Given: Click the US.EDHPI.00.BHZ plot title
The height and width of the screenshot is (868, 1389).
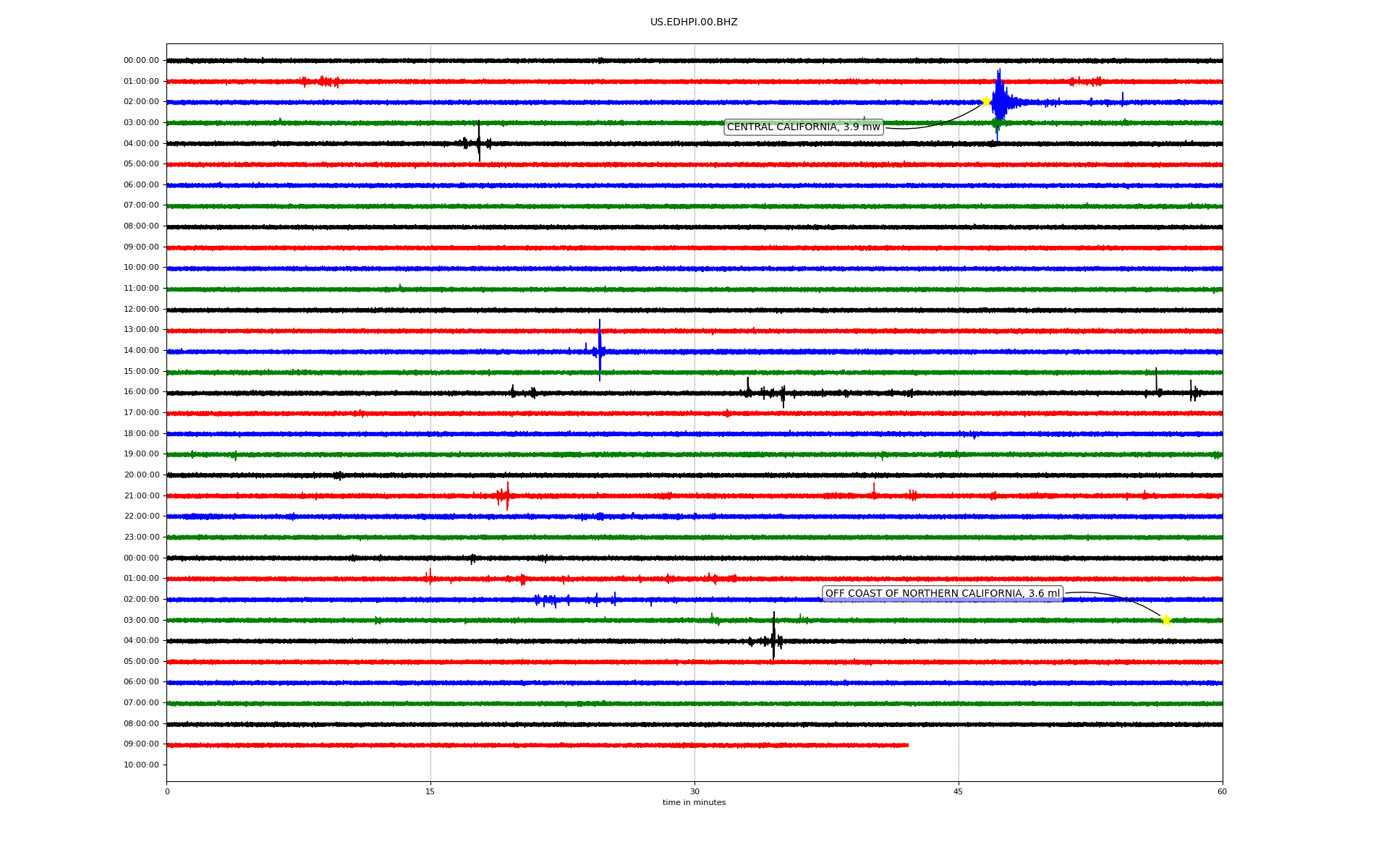Looking at the screenshot, I should pos(693,22).
